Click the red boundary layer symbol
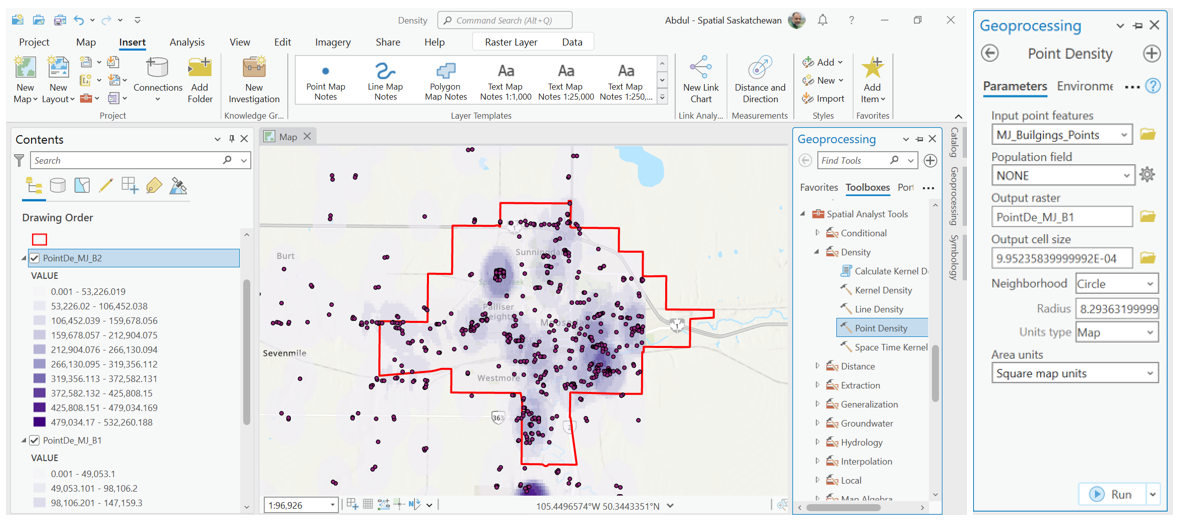1178x521 pixels. click(39, 239)
